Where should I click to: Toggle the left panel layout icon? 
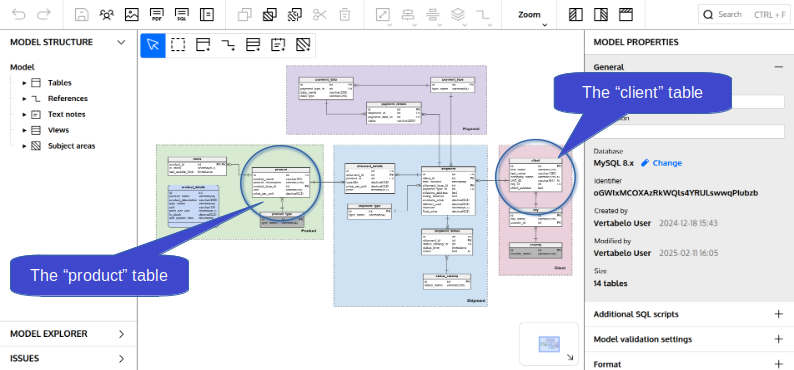(576, 15)
